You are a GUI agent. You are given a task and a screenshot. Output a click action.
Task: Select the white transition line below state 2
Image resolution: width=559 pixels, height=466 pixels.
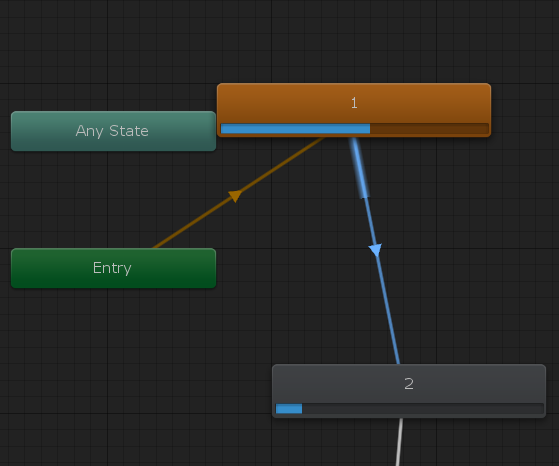399,442
